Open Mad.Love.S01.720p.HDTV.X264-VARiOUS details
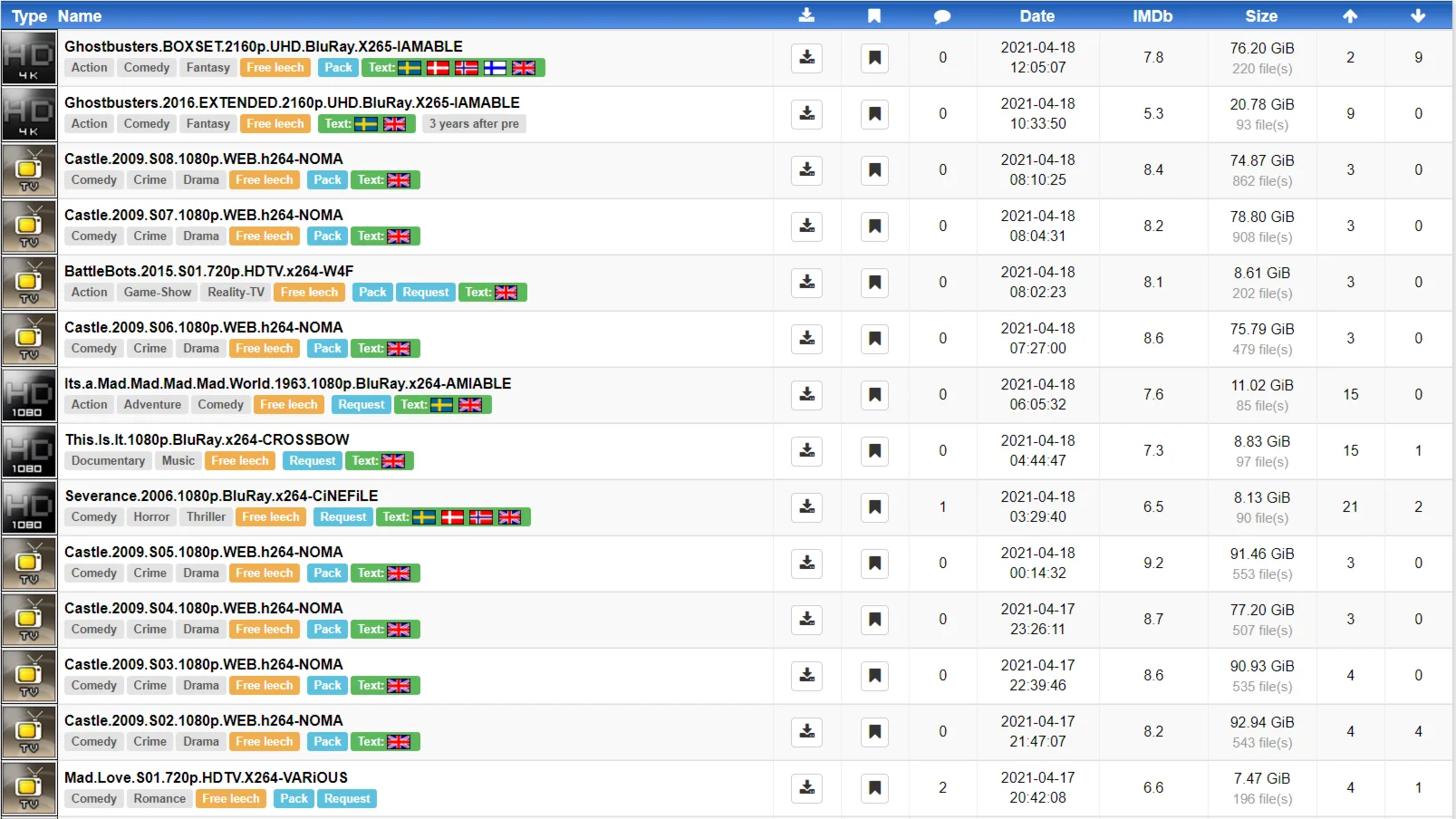The height and width of the screenshot is (819, 1456). tap(207, 777)
